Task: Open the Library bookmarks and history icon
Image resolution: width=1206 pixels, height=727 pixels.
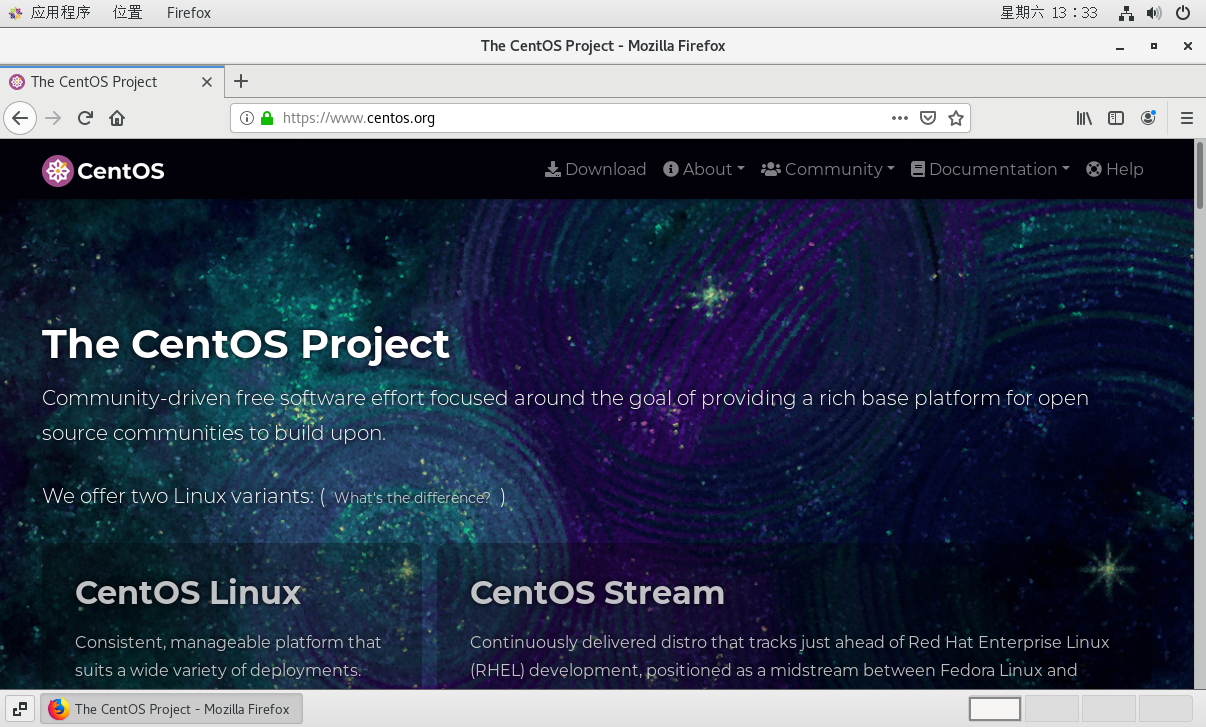Action: pos(1084,118)
